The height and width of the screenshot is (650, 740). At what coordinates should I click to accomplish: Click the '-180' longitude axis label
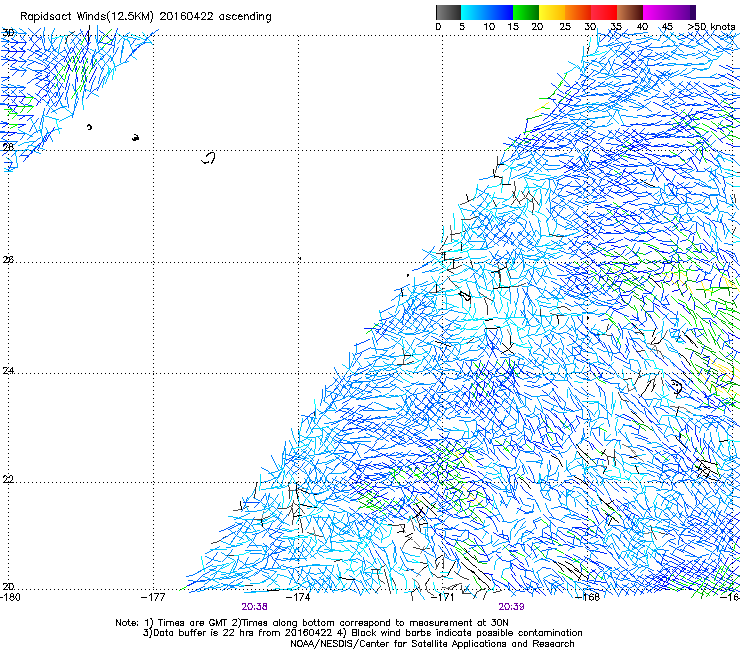[x=10, y=597]
